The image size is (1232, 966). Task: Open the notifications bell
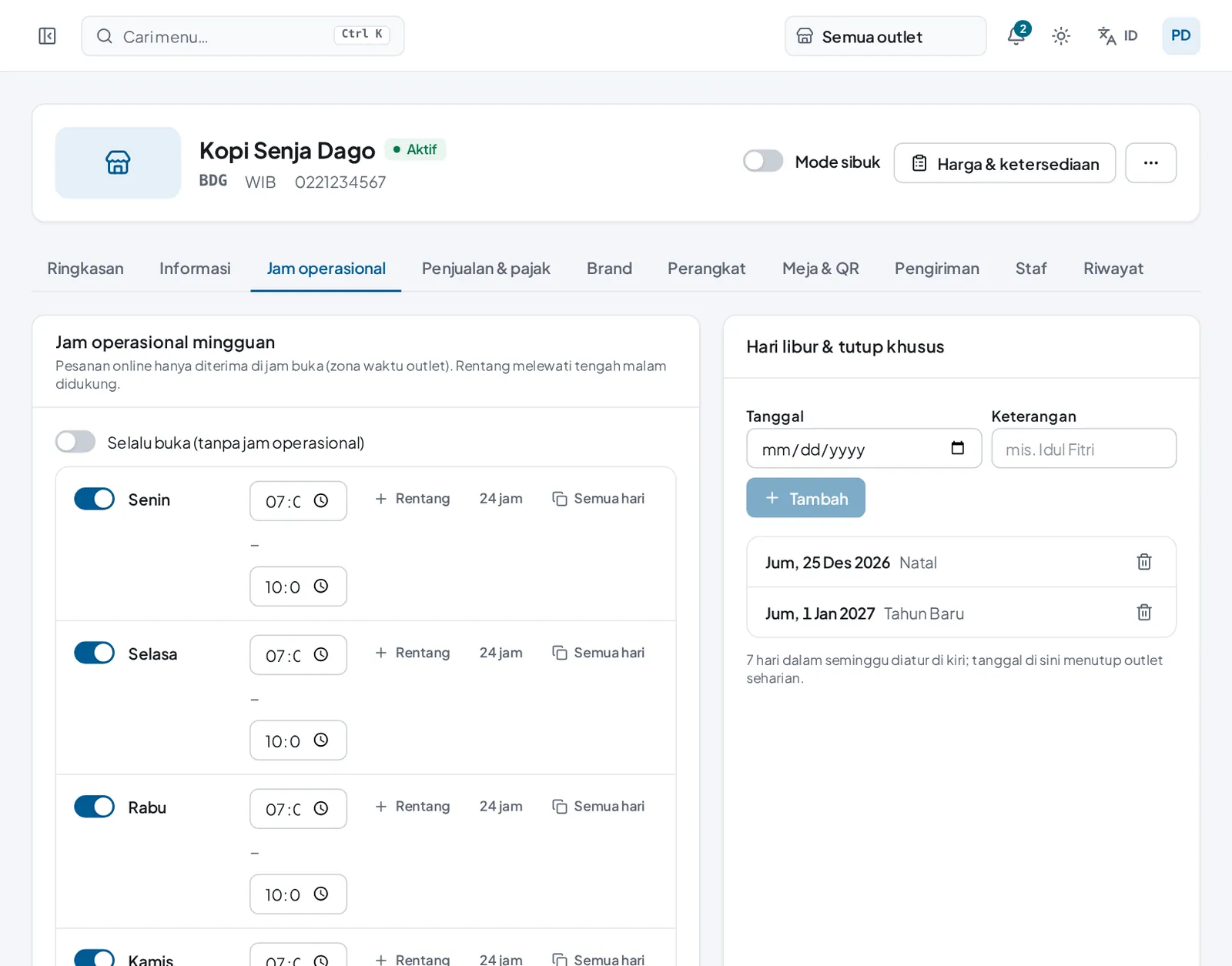point(1017,35)
